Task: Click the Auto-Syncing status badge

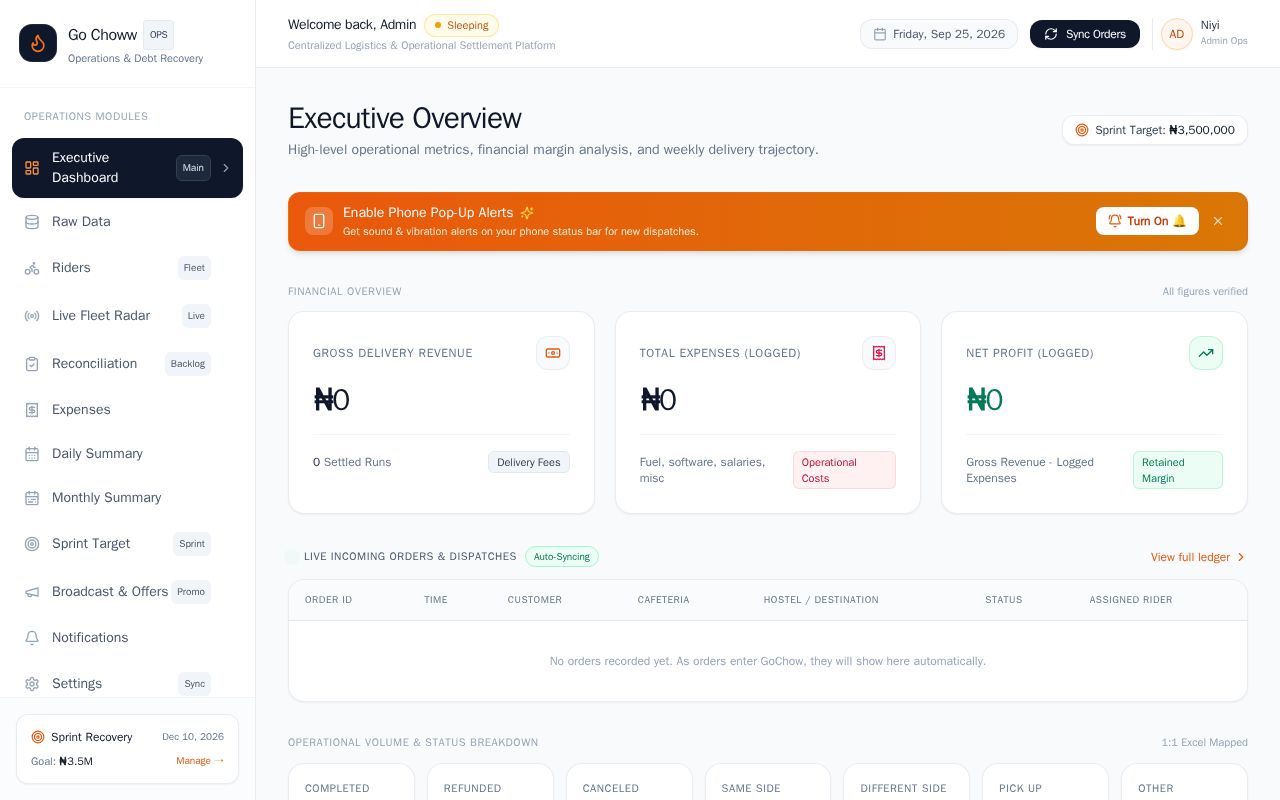Action: tap(562, 557)
